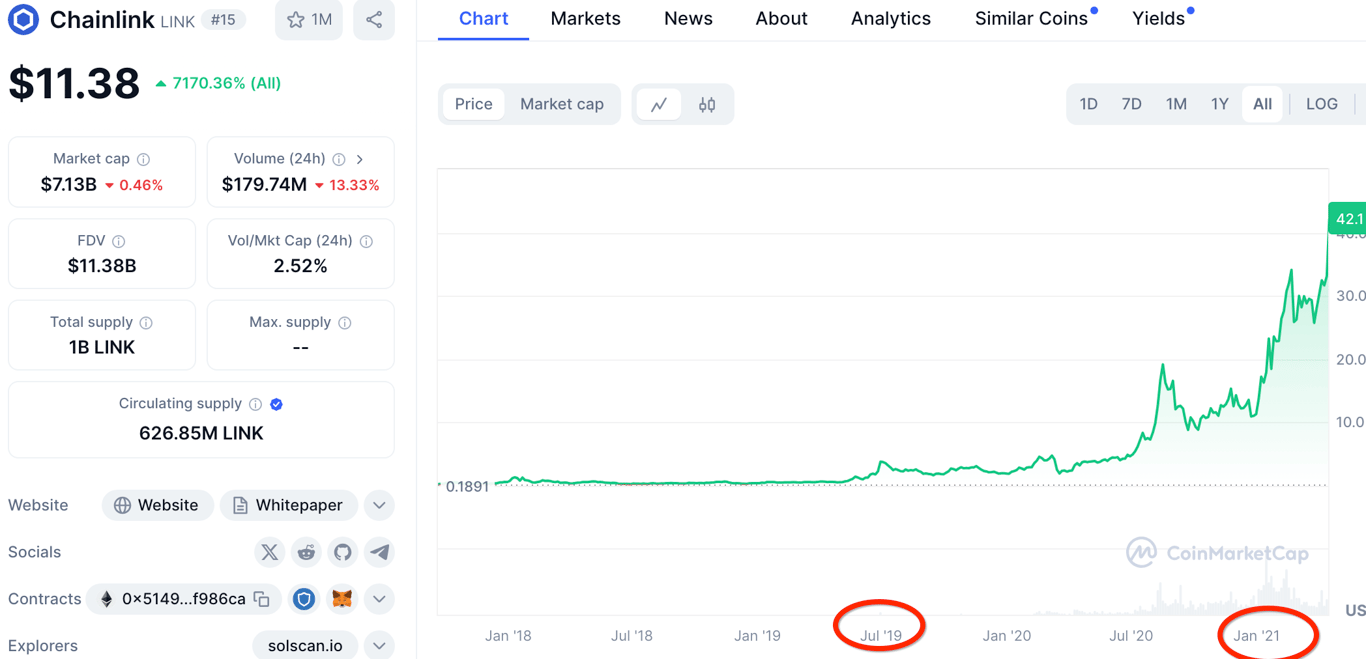
Task: Open the Reddit social link
Action: [306, 552]
